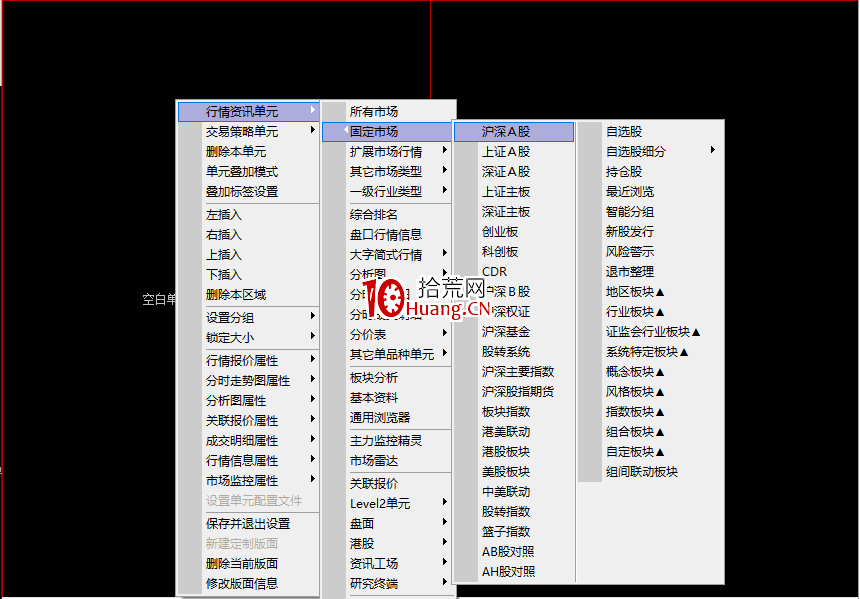Choose 科创板 market option
The width and height of the screenshot is (860, 599).
(x=514, y=252)
